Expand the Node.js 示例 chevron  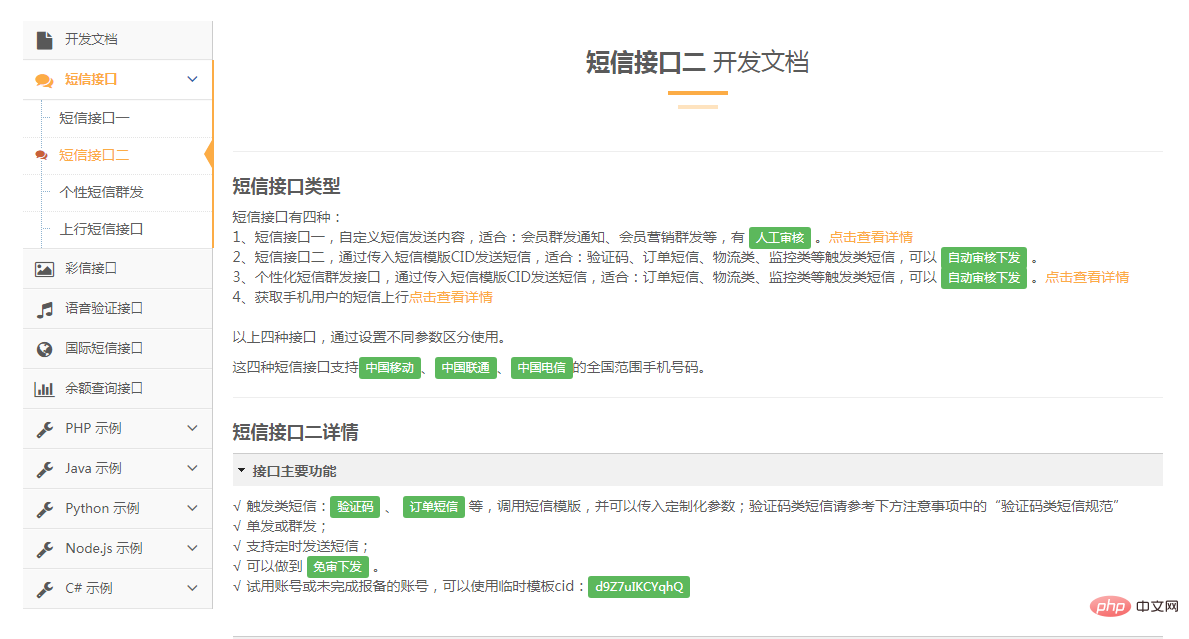(x=193, y=548)
